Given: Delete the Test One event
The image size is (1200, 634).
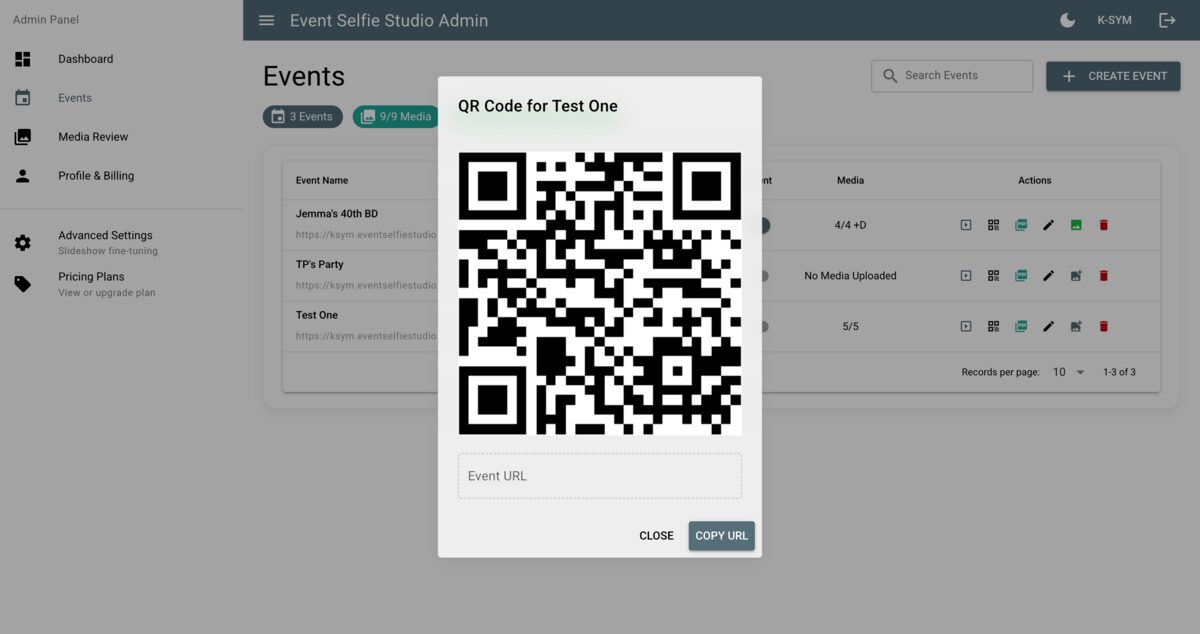Looking at the screenshot, I should click(1103, 326).
